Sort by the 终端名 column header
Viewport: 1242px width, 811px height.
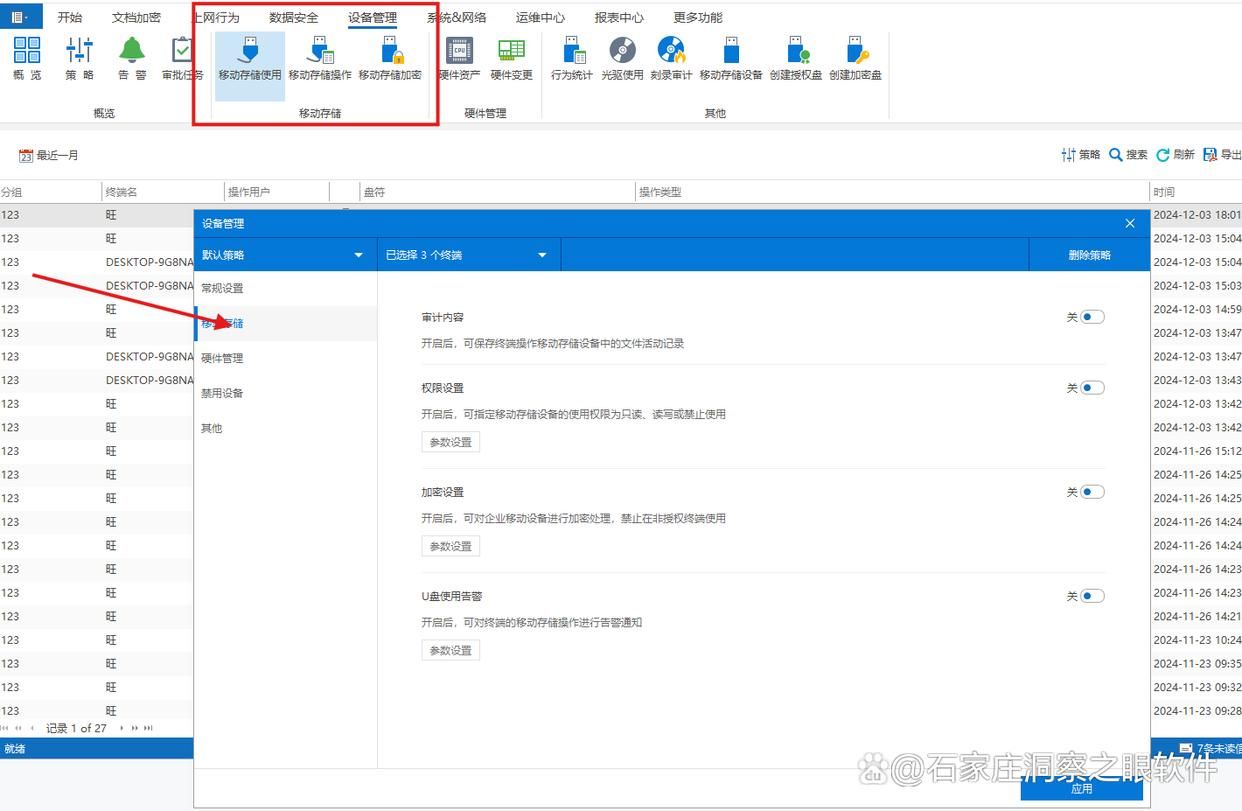pos(163,192)
